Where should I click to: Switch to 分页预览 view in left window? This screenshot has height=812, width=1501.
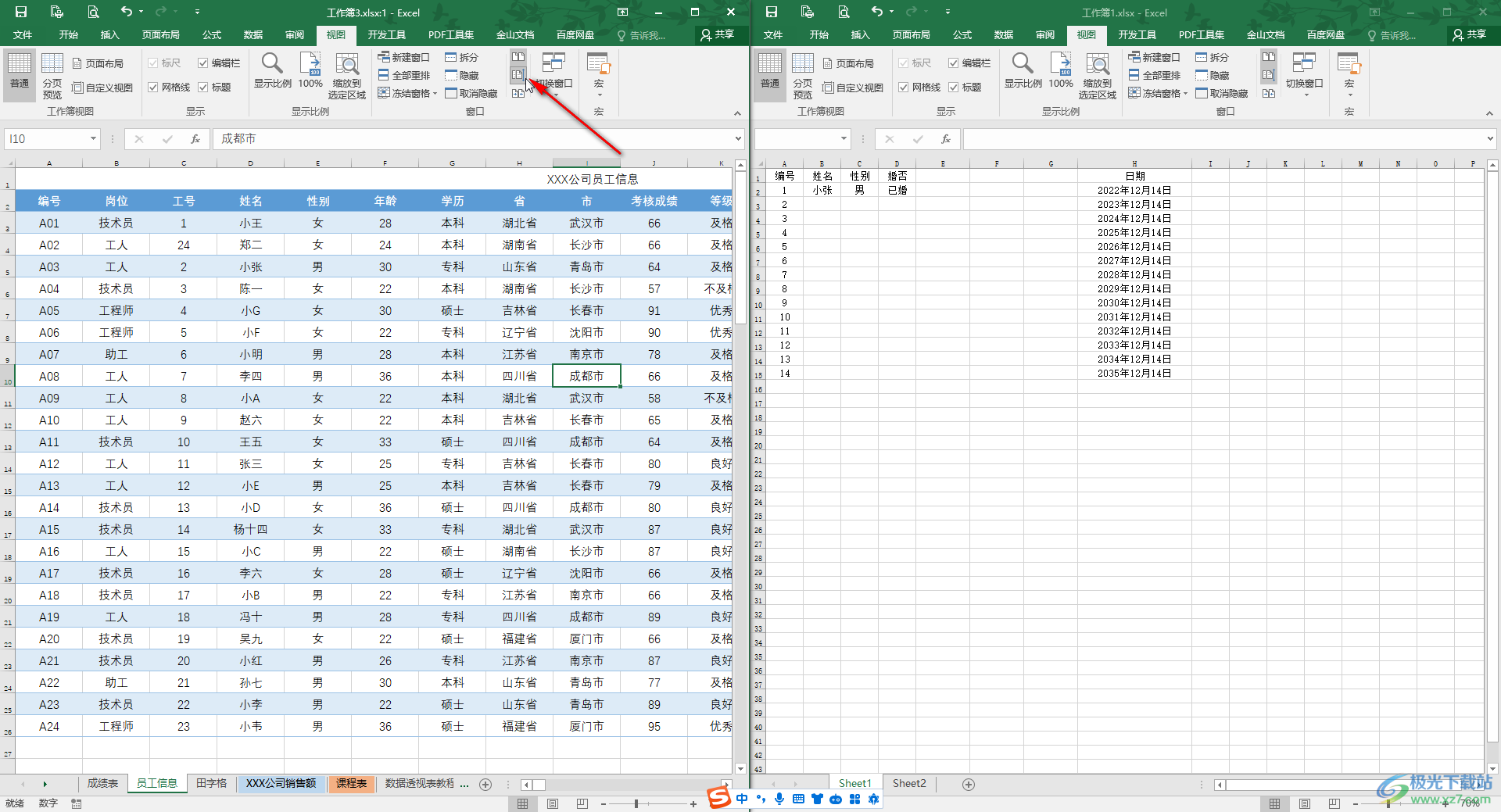(x=52, y=74)
